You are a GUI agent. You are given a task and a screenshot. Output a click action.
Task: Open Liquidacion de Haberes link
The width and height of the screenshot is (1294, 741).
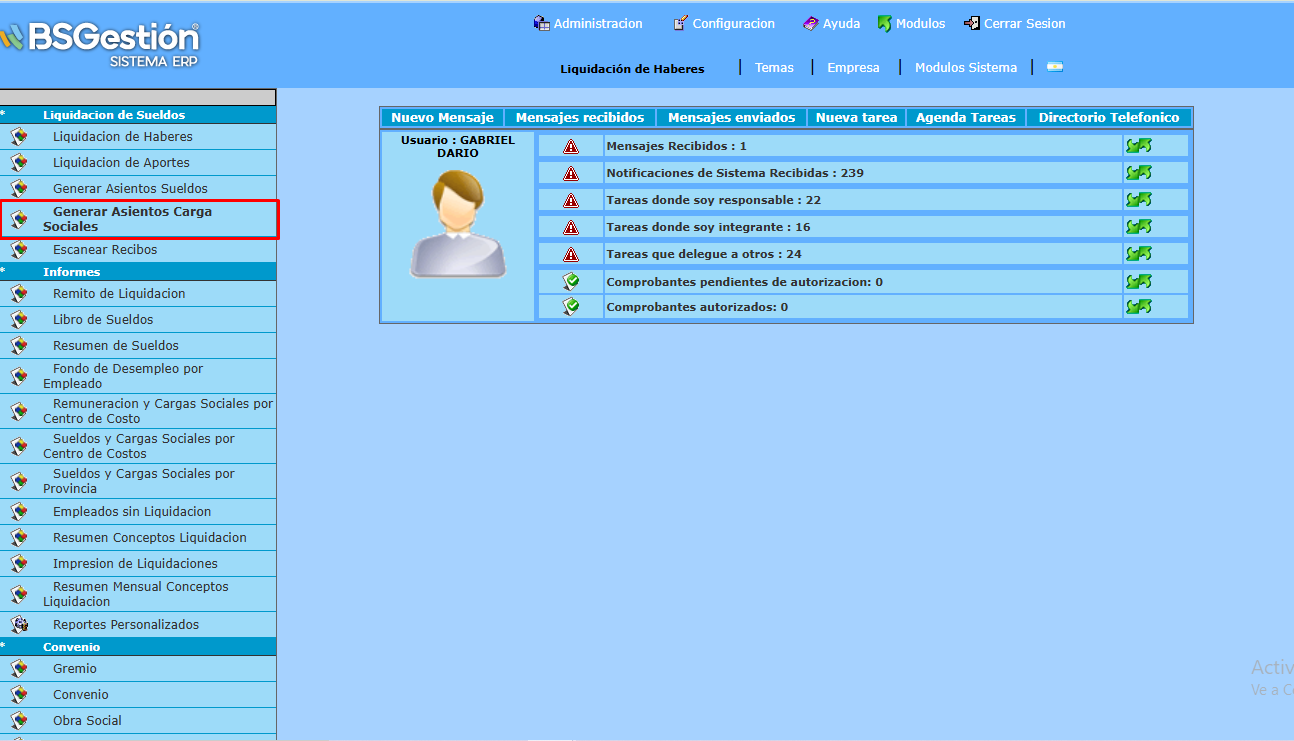click(123, 137)
